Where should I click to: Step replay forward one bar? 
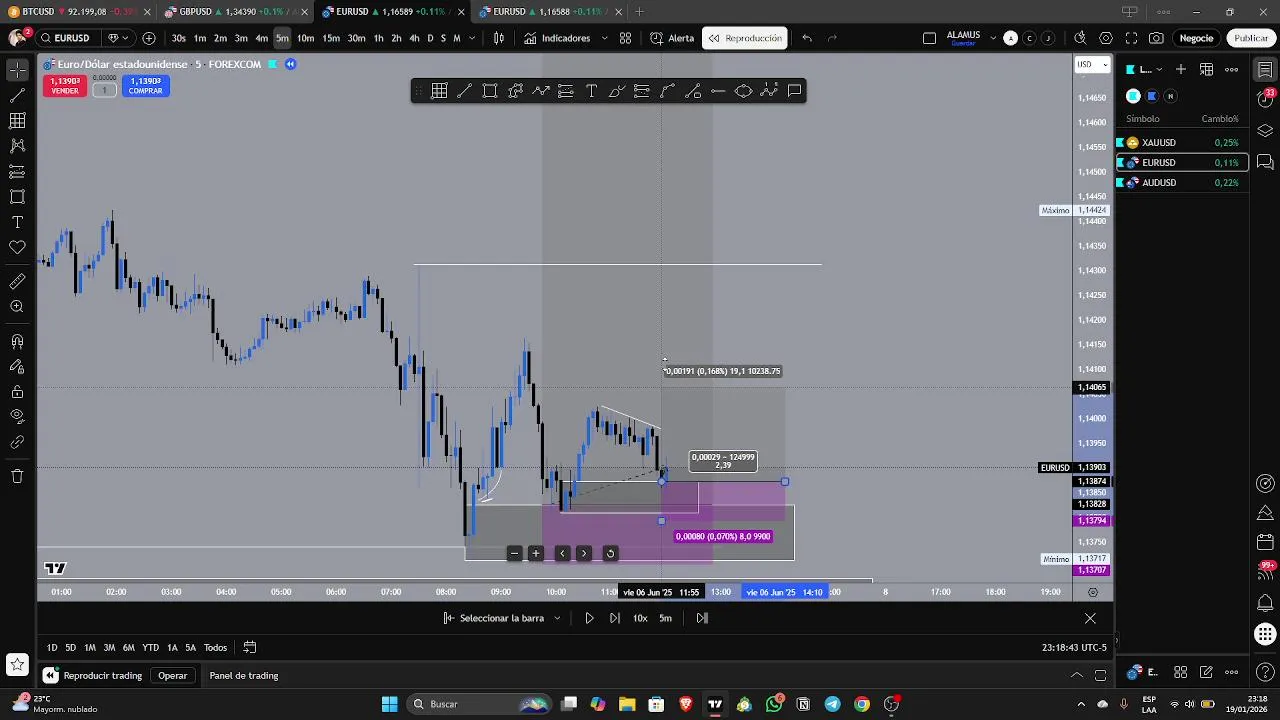(614, 618)
